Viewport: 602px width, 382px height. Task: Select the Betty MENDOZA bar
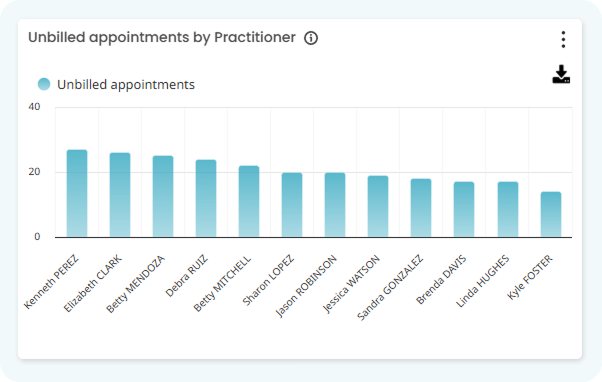[x=163, y=196]
